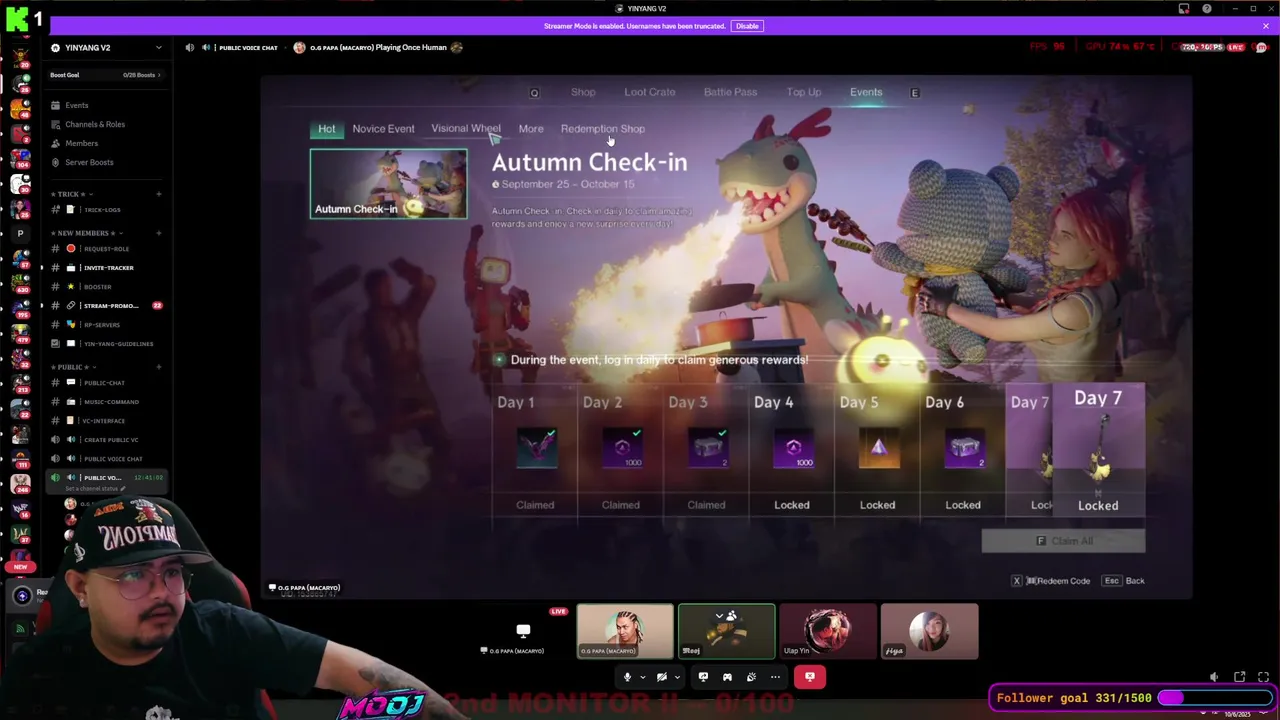Screen dimensions: 1280x720
Task: Select Ulap Yin participant tile
Action: tap(828, 632)
